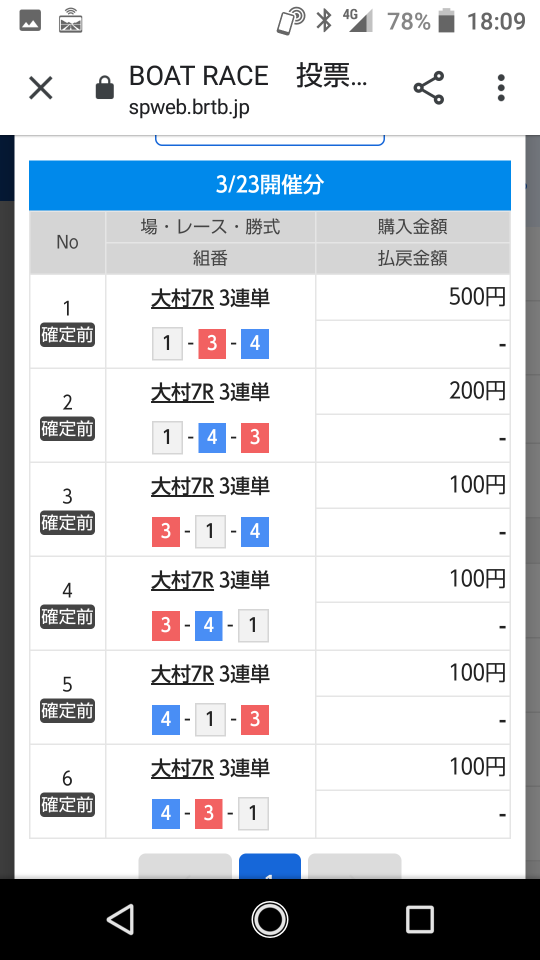Tap the 3/23開催分 blue header bar
Image resolution: width=540 pixels, height=960 pixels.
[270, 185]
